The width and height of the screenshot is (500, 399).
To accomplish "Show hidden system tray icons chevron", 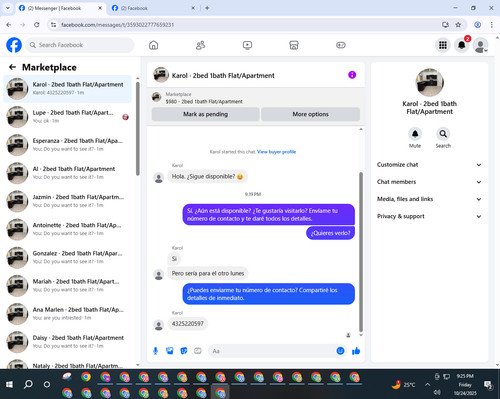I will tap(427, 385).
